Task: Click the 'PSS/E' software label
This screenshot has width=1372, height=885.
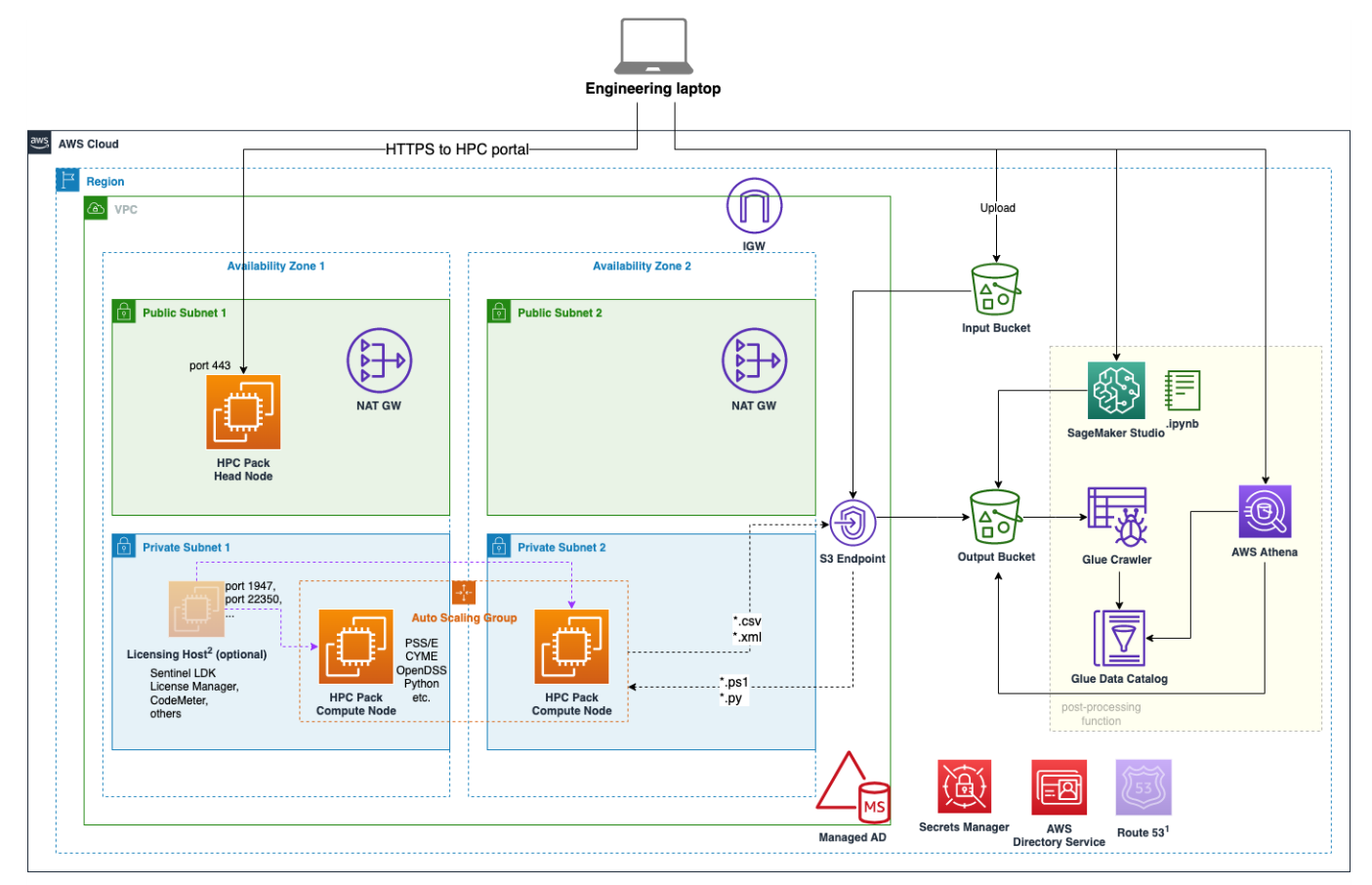Action: pos(422,643)
